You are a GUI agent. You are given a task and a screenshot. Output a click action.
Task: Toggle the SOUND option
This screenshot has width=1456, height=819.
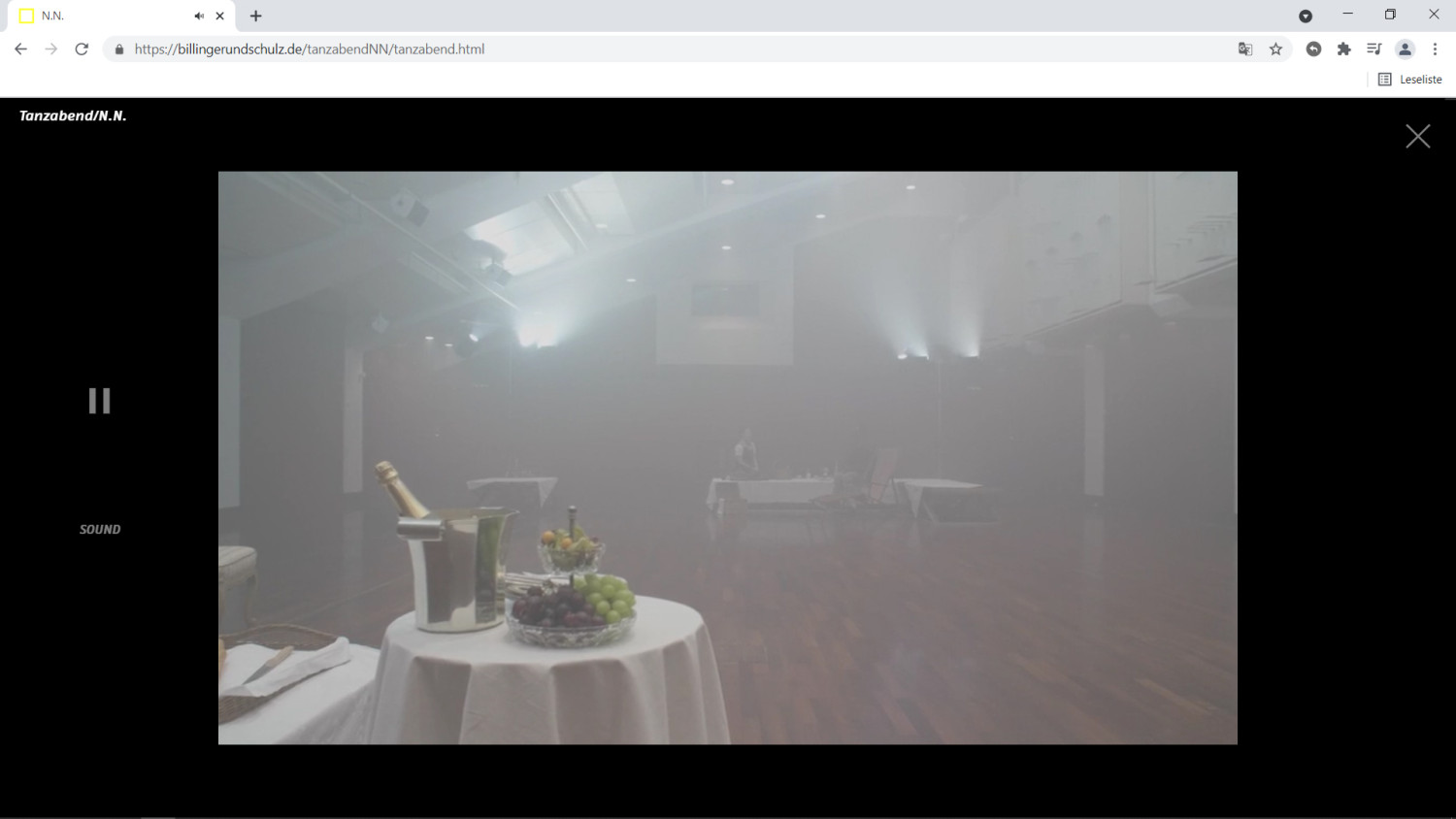coord(100,530)
